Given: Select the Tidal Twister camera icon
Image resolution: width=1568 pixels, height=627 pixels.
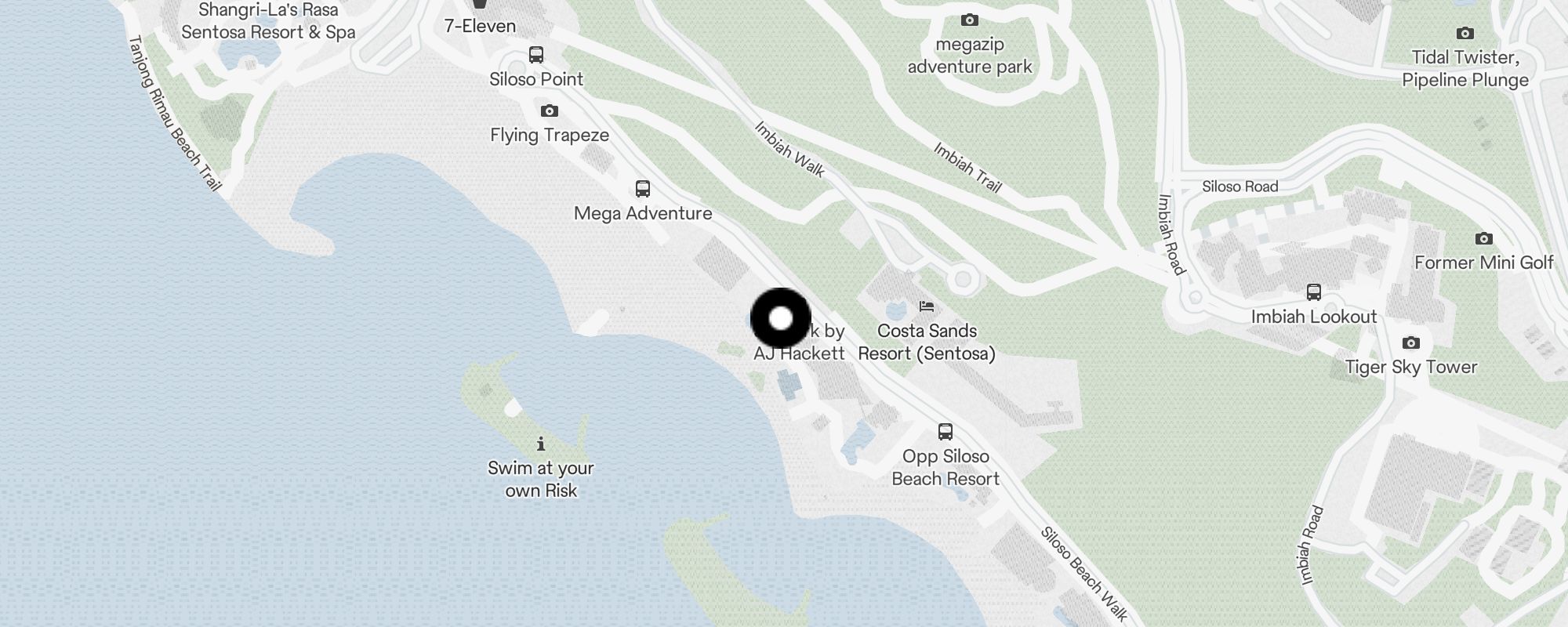Looking at the screenshot, I should tap(1465, 33).
